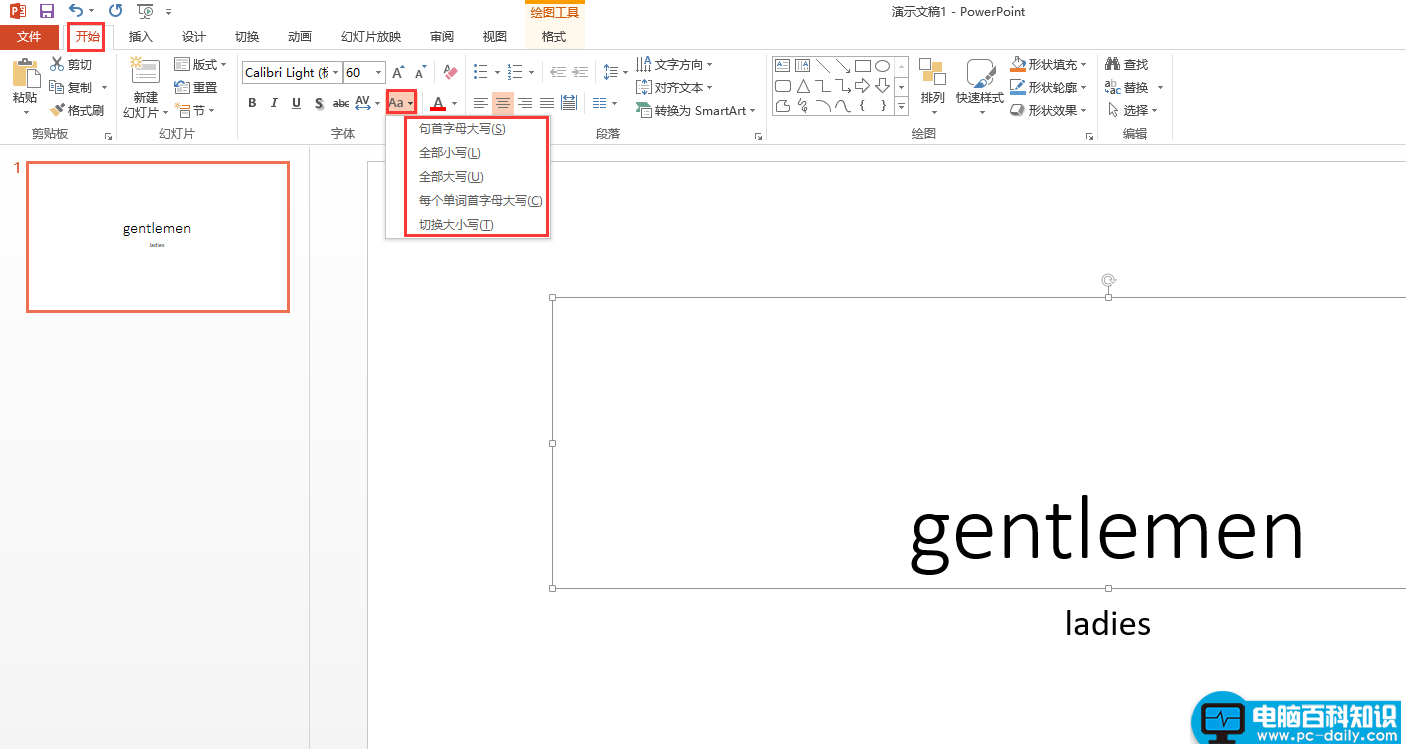Undo the last action
The height and width of the screenshot is (749, 1406).
pos(76,11)
